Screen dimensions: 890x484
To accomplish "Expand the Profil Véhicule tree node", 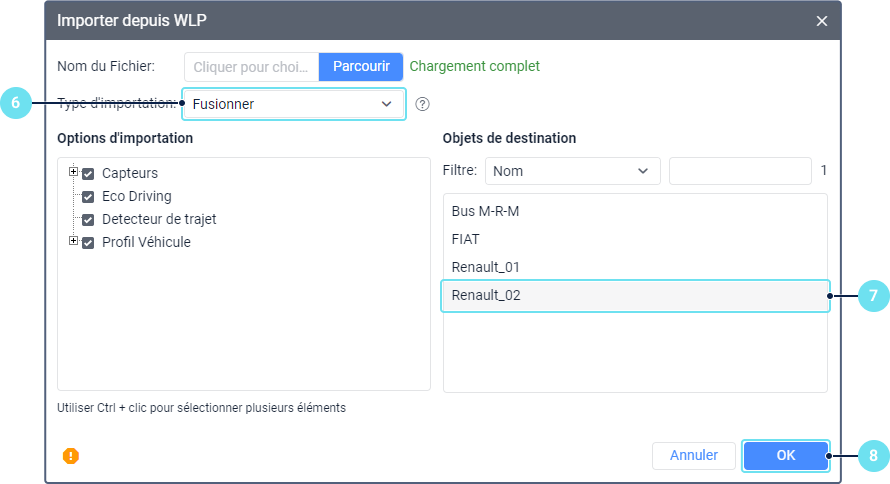I will pos(73,242).
